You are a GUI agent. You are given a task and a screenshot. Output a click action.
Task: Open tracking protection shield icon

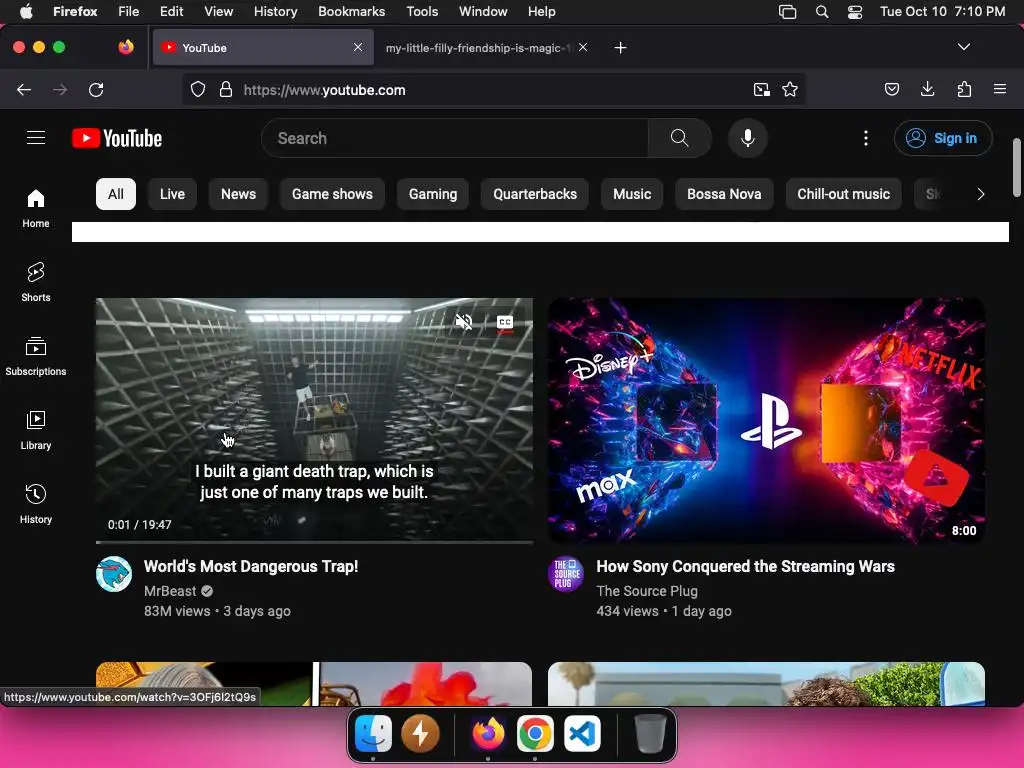(198, 89)
